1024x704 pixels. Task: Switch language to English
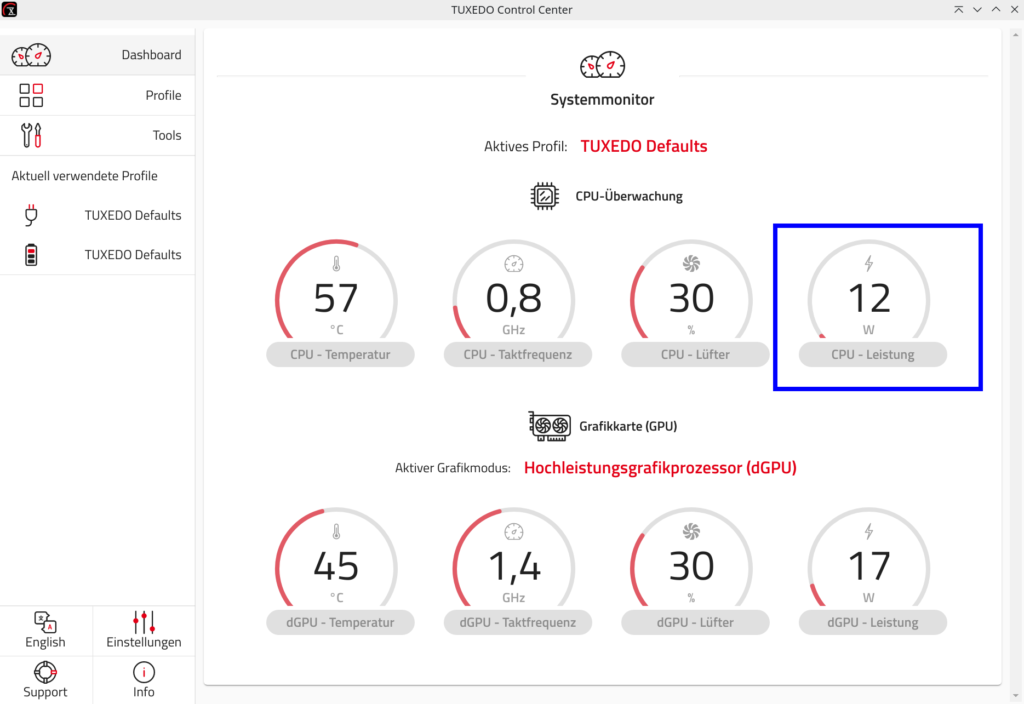click(x=45, y=630)
